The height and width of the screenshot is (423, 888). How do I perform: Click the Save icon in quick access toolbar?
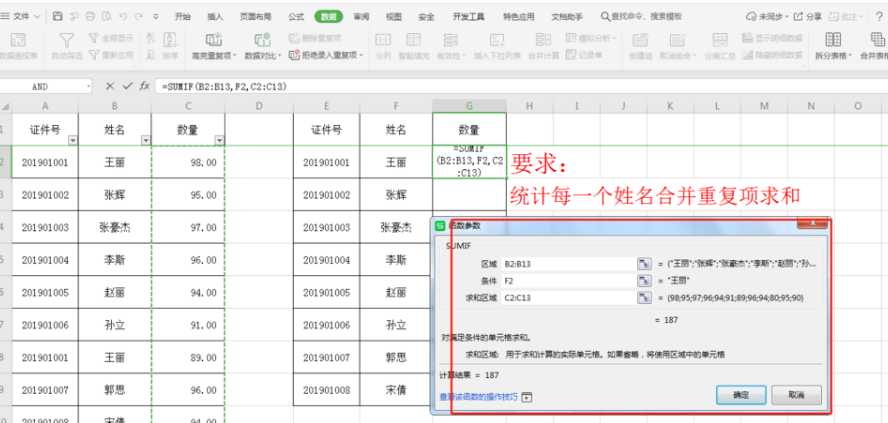[x=57, y=16]
